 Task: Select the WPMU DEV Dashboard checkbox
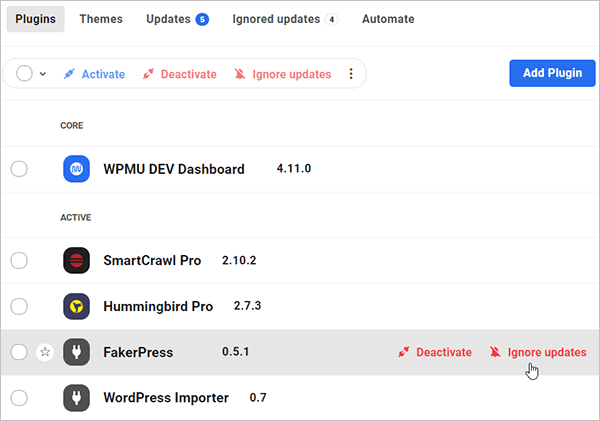tap(19, 169)
